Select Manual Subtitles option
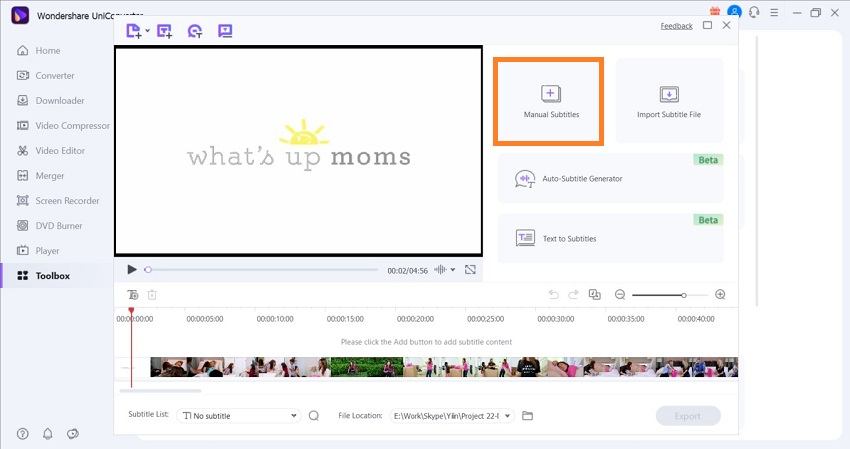 (x=549, y=101)
